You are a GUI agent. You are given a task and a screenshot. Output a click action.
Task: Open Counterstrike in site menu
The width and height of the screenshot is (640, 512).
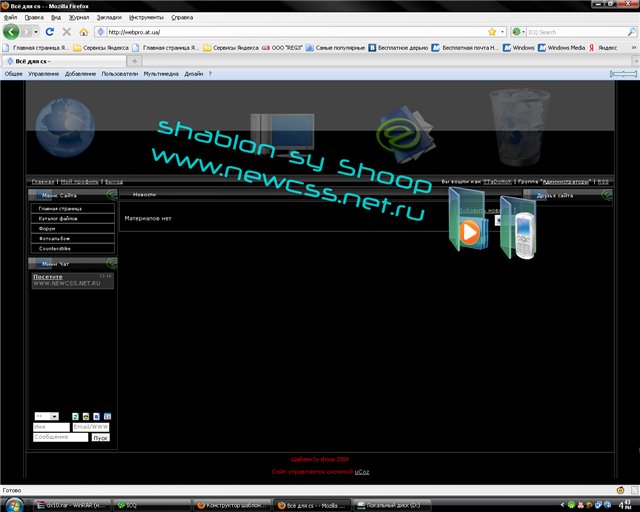point(73,248)
